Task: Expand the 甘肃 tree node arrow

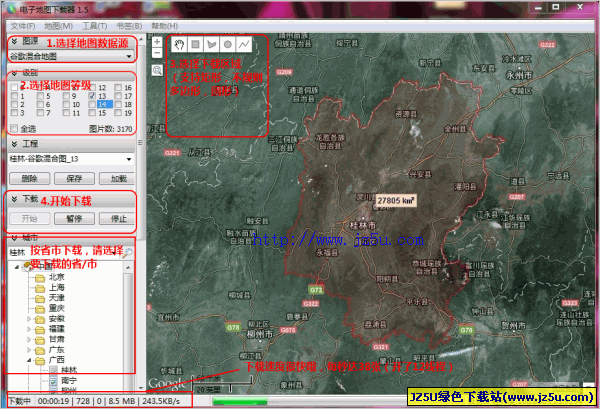Action: point(29,339)
